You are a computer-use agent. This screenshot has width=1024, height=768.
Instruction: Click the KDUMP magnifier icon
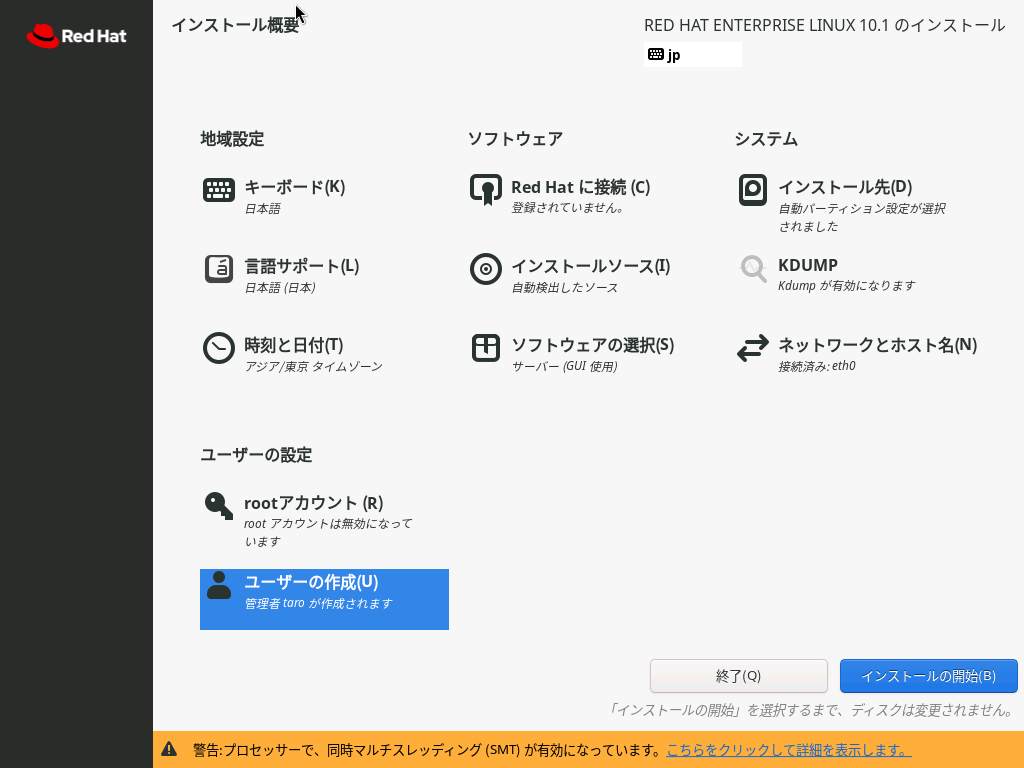[753, 269]
